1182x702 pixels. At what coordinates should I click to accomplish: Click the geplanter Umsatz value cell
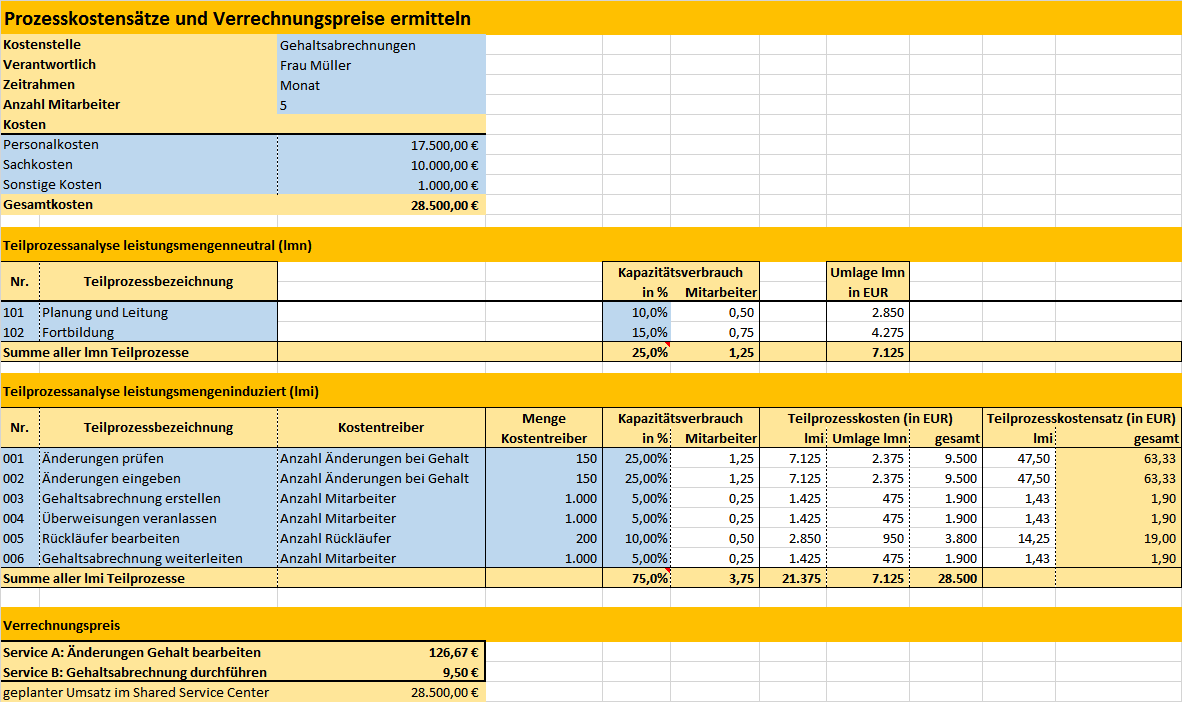(x=381, y=692)
